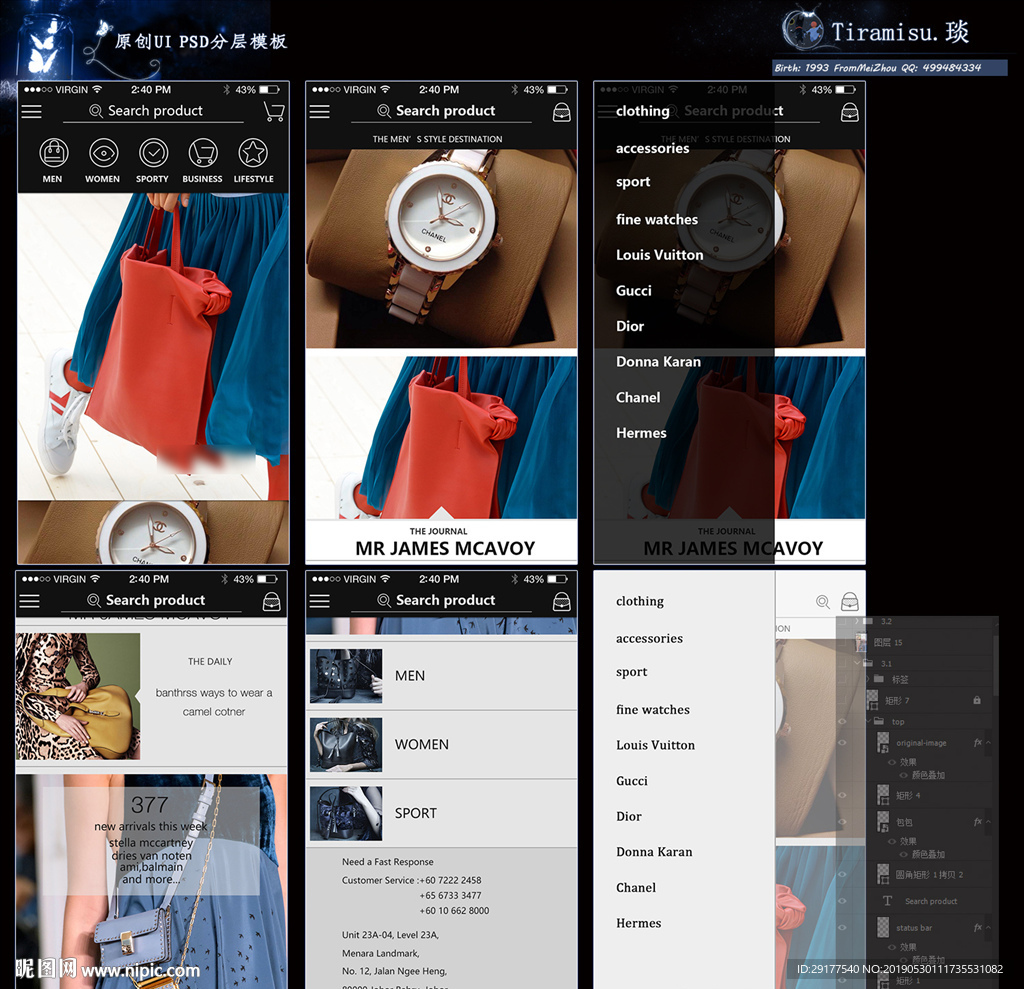Click lock icon on 矩形 7 layer
The image size is (1024, 989).
coord(977,700)
